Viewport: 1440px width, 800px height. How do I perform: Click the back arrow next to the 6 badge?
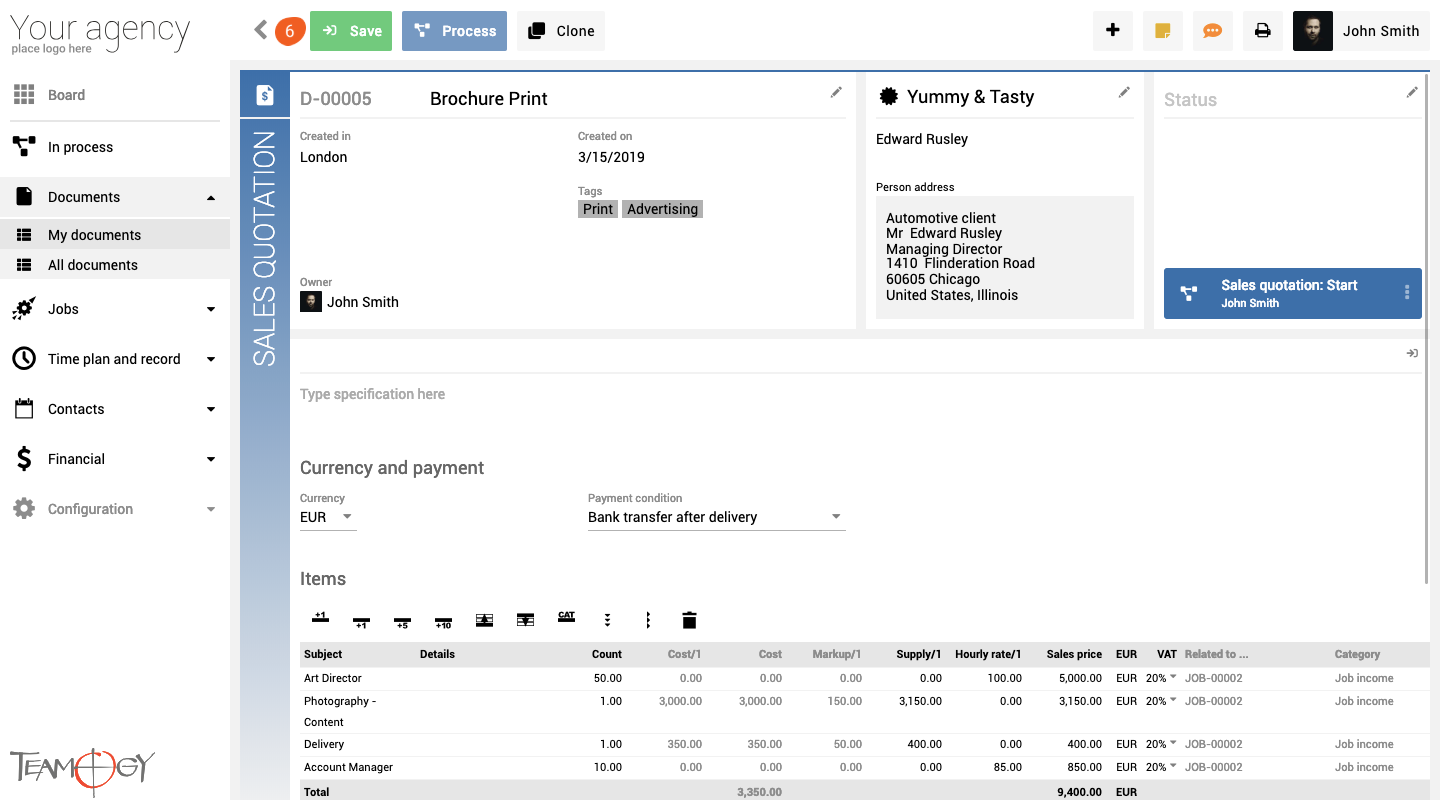[261, 30]
